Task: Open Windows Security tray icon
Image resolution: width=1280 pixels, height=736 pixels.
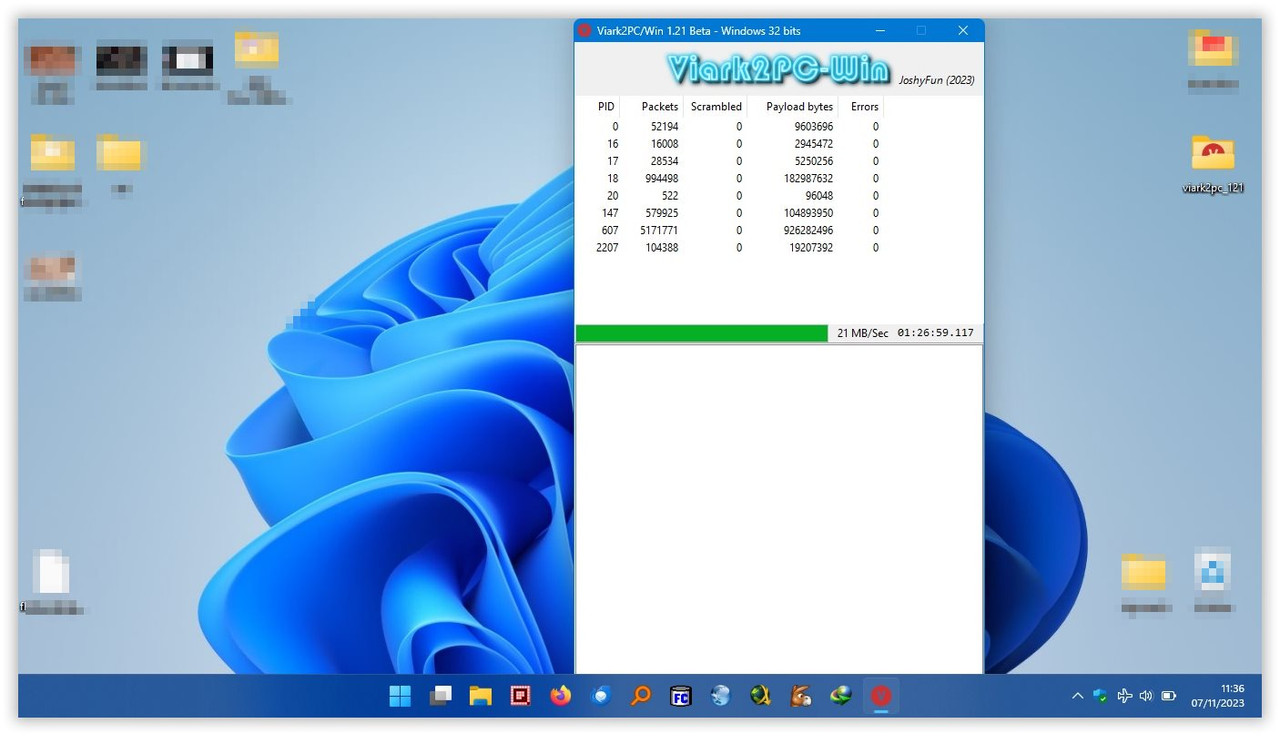Action: pos(1100,696)
